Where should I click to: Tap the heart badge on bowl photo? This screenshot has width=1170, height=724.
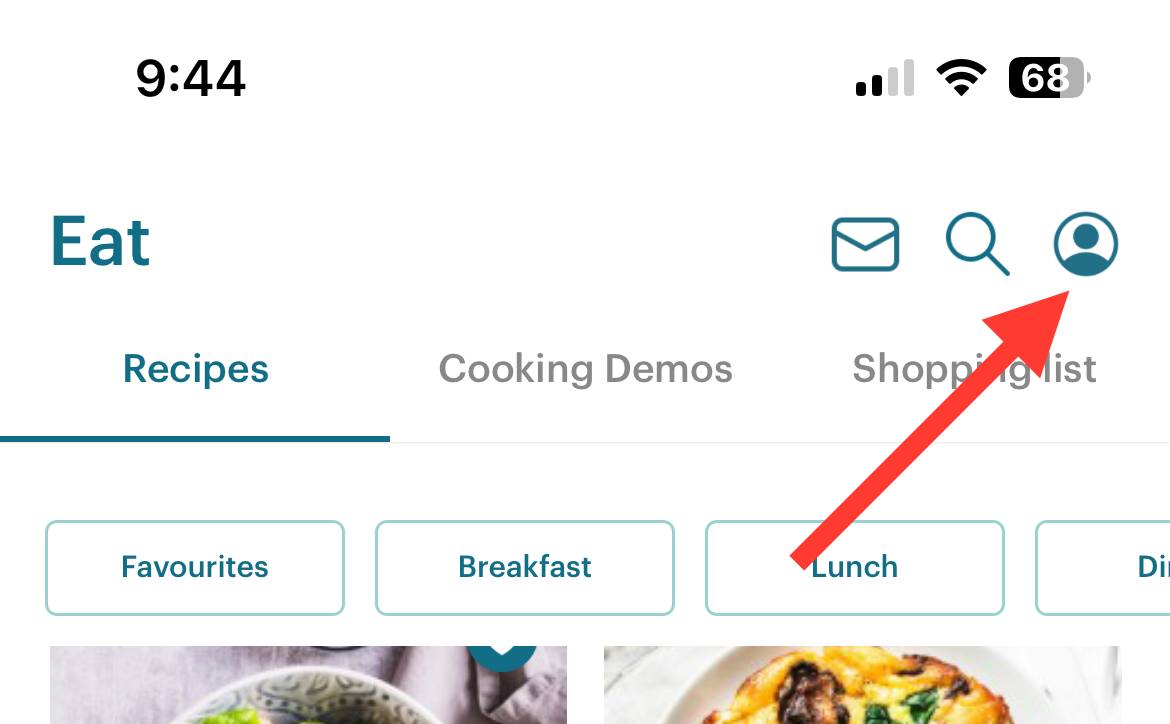tap(501, 657)
